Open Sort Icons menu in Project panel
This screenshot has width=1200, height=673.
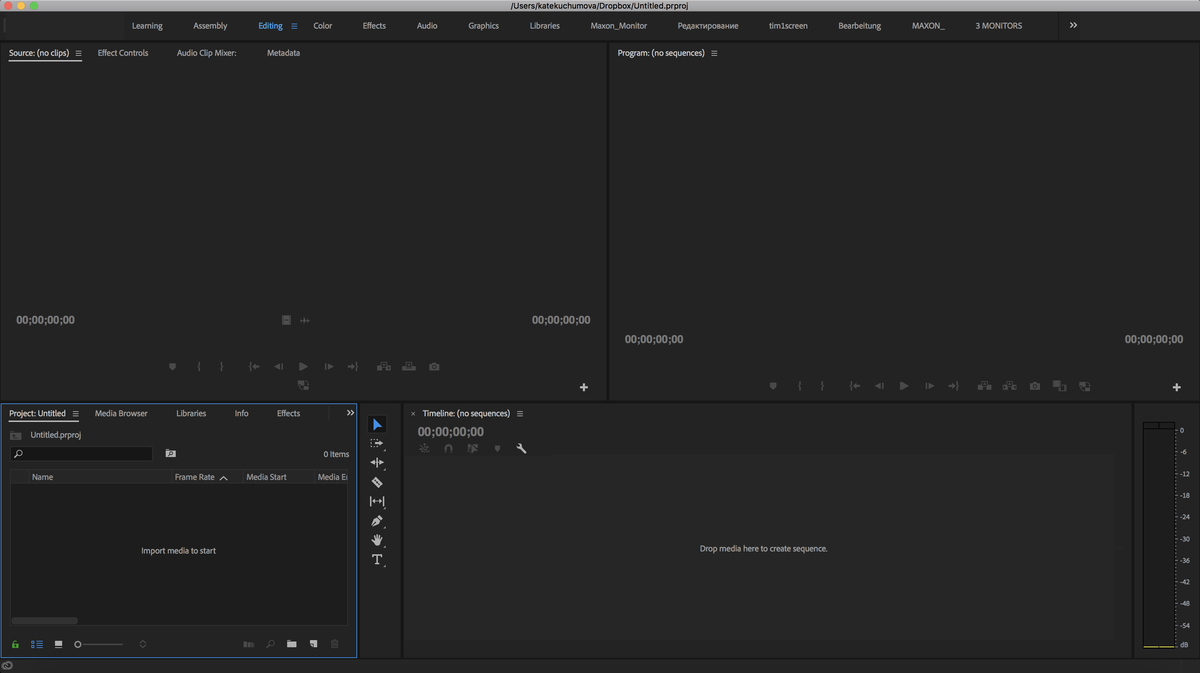click(143, 644)
